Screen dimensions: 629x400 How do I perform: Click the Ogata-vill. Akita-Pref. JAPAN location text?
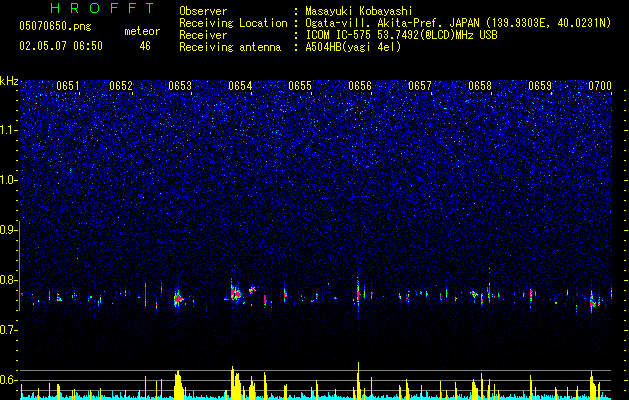(458, 23)
